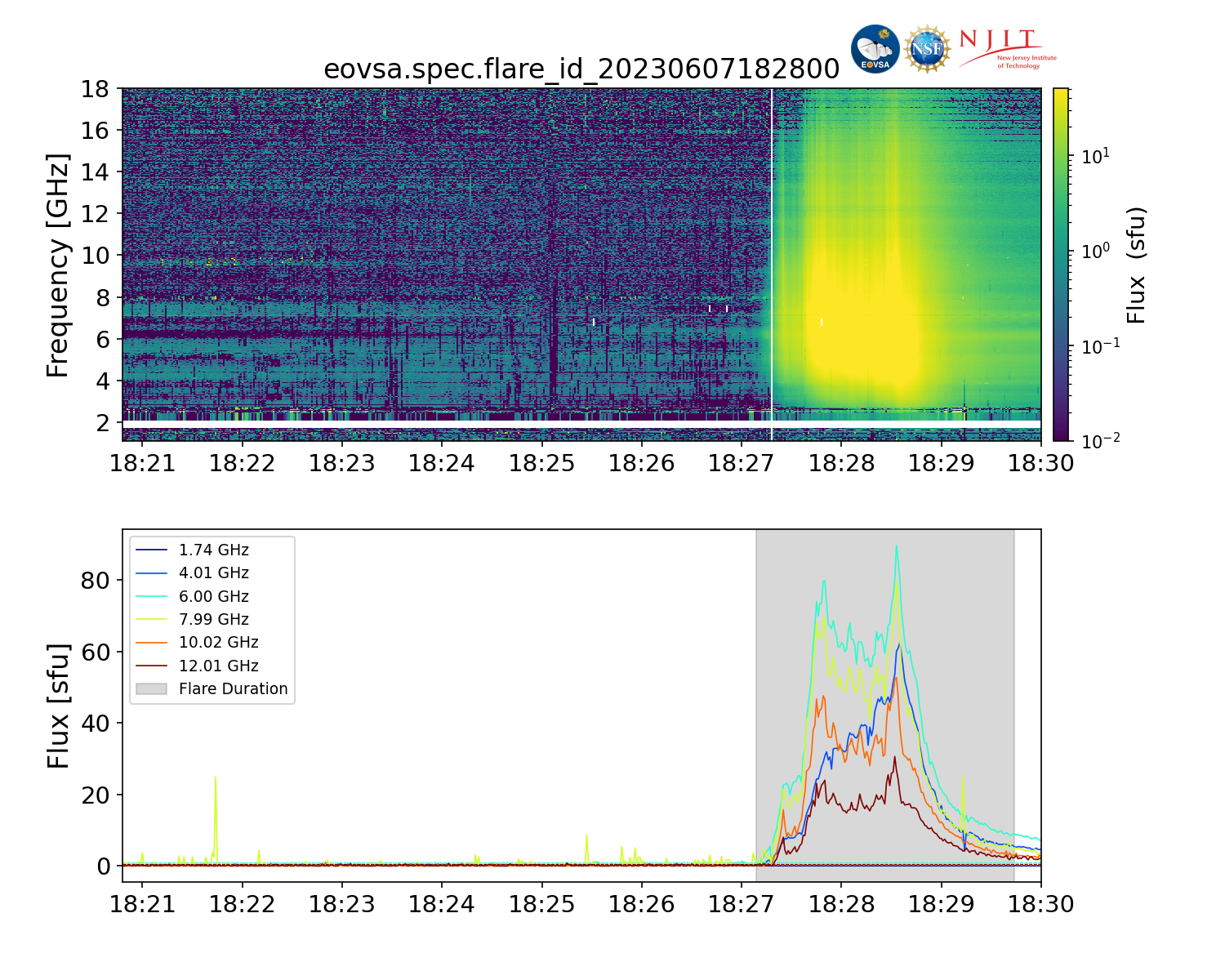This screenshot has width=1225, height=980.
Task: Select the 12.01 GHz legend entry
Action: point(197,666)
